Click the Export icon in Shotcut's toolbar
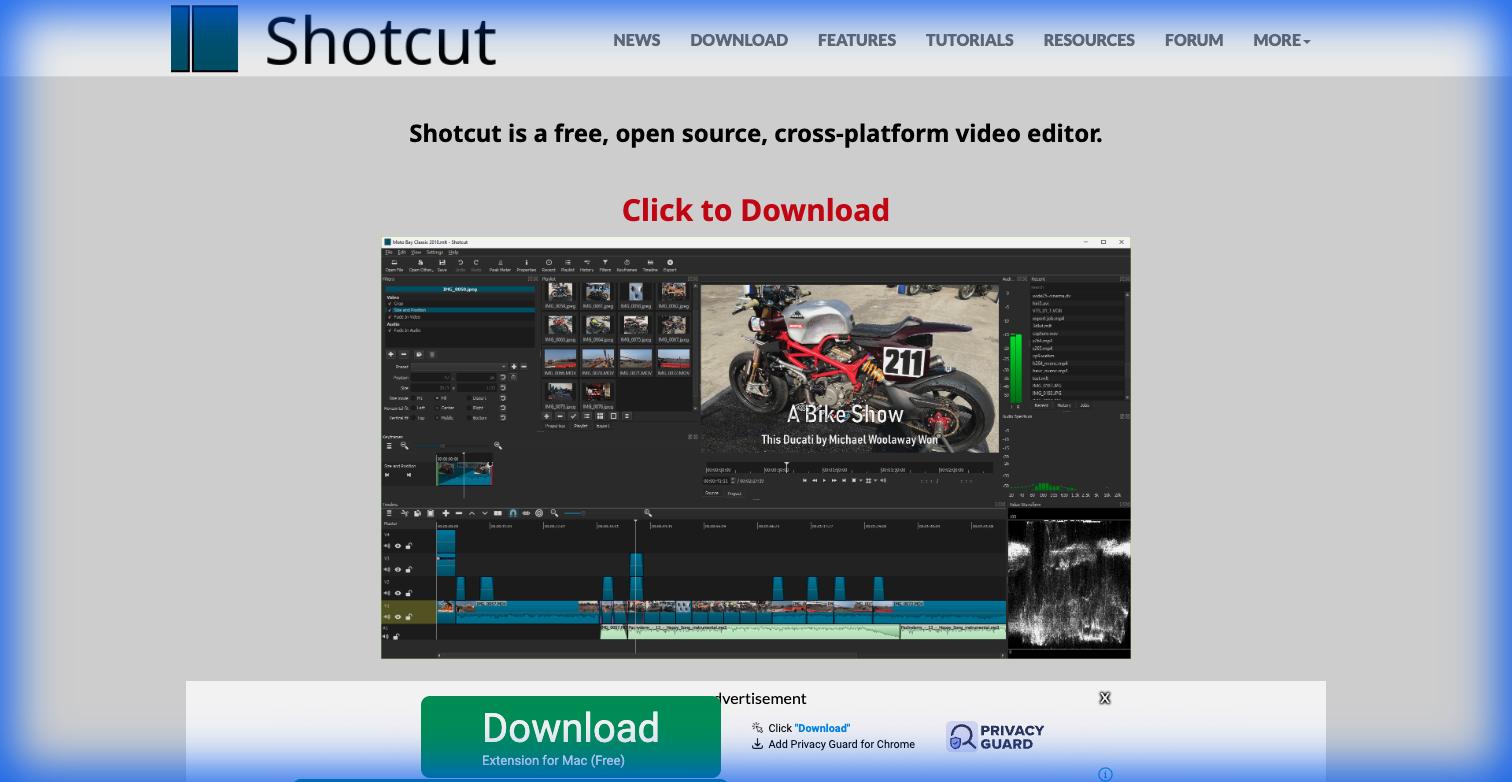 pos(671,264)
